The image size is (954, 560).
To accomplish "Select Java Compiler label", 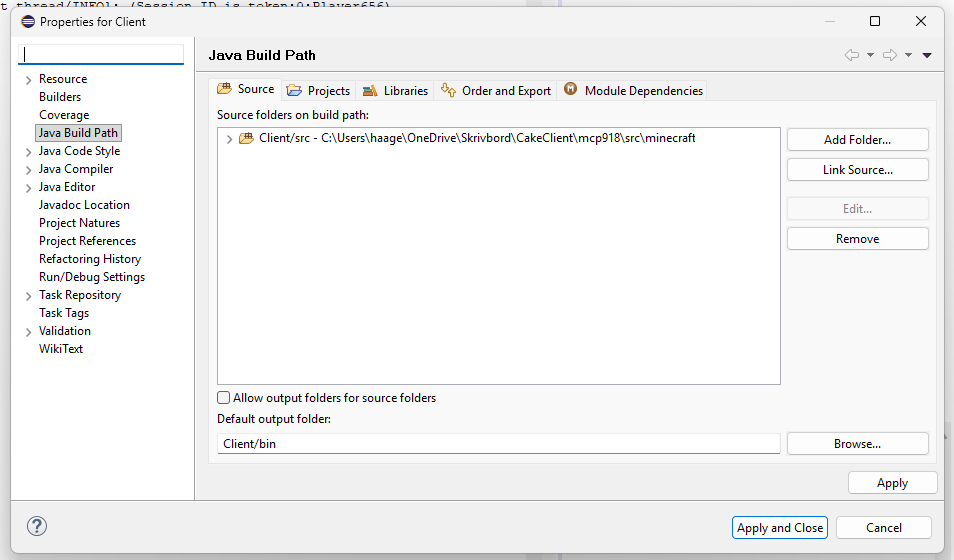I will click(x=76, y=169).
